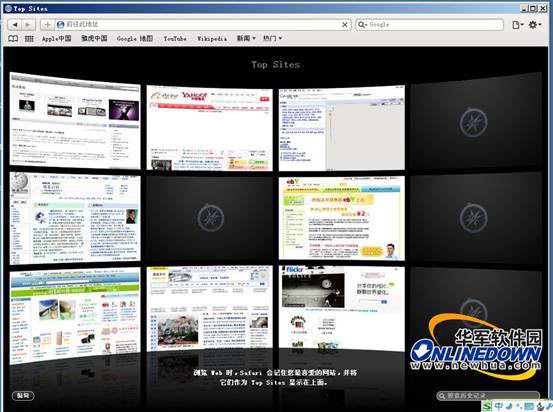Open the Page menu icon
Viewport: 553px width, 412px height.
518,25
